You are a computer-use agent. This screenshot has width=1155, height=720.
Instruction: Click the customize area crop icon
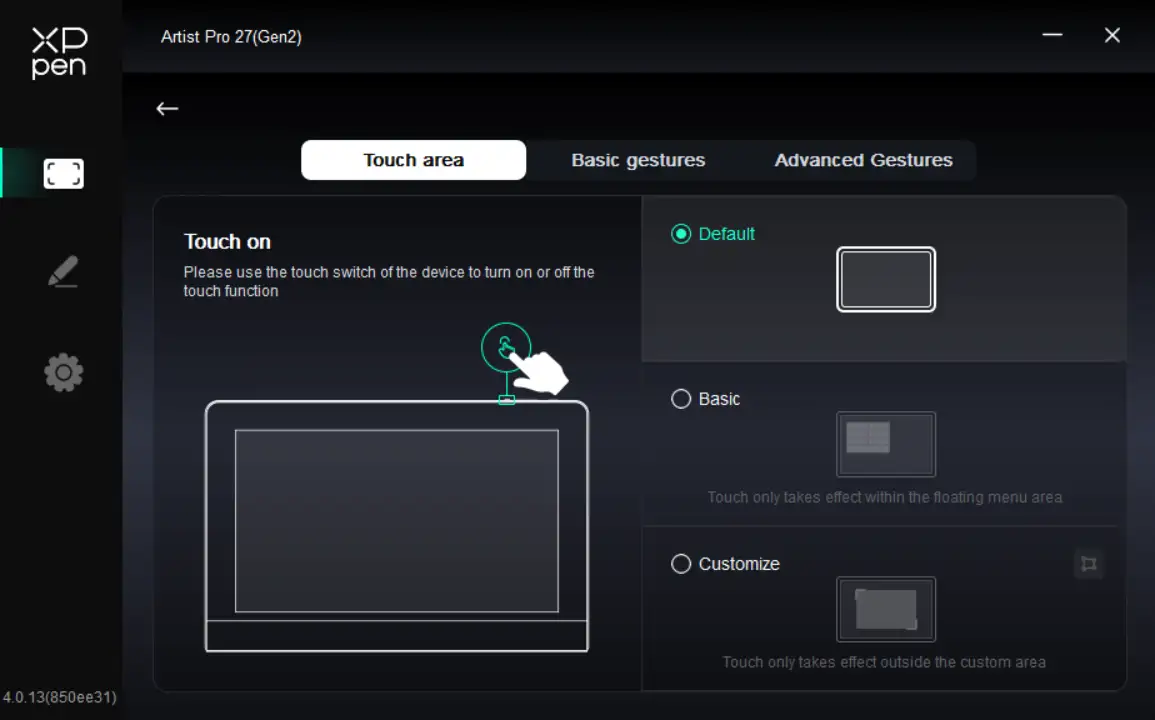pos(1089,564)
